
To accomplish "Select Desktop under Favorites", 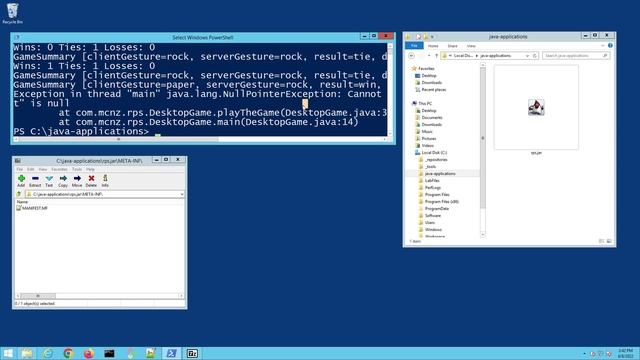I will click(x=426, y=76).
